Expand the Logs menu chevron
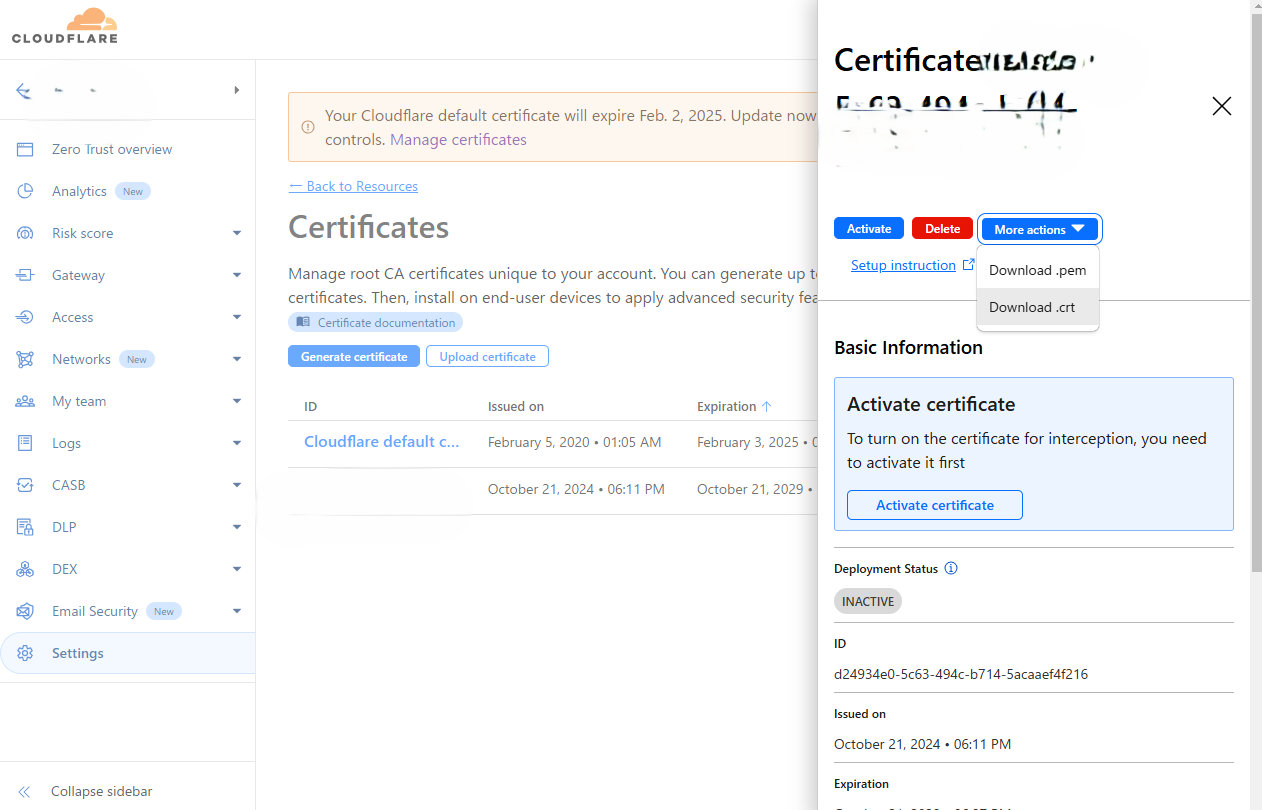1262x810 pixels. point(237,443)
